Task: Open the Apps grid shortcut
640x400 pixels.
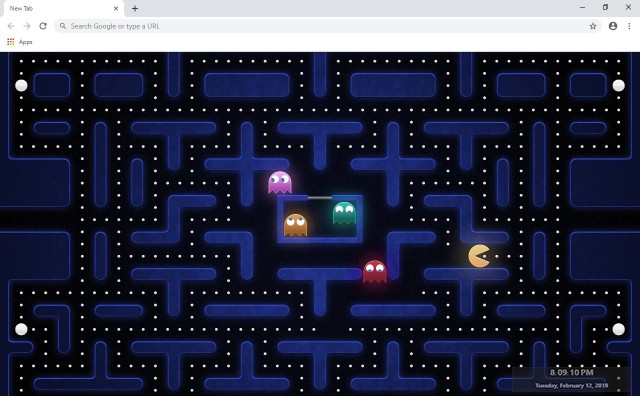Action: point(11,42)
